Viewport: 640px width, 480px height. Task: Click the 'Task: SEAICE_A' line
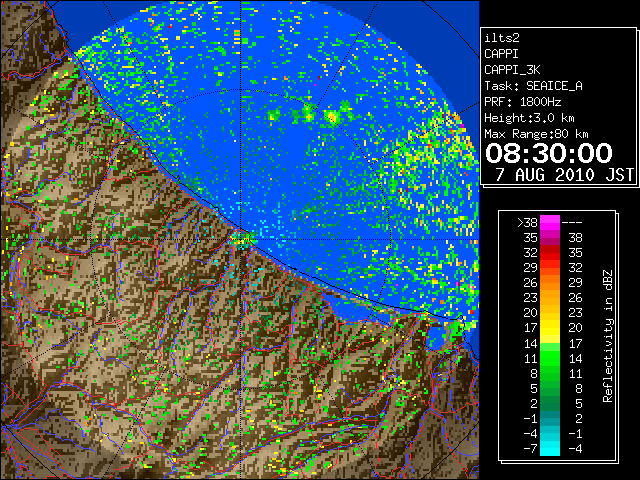tap(533, 86)
